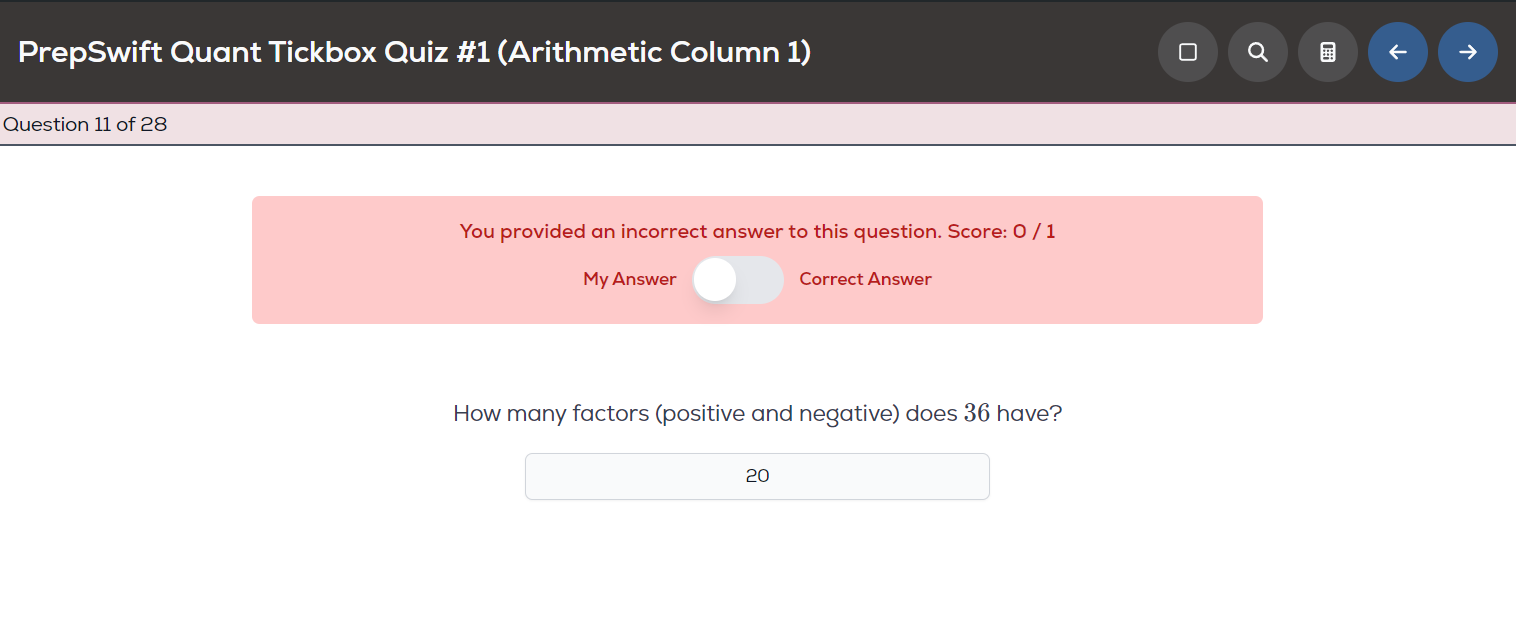This screenshot has height=630, width=1516.
Task: Click the question text about factors
Action: [757, 413]
